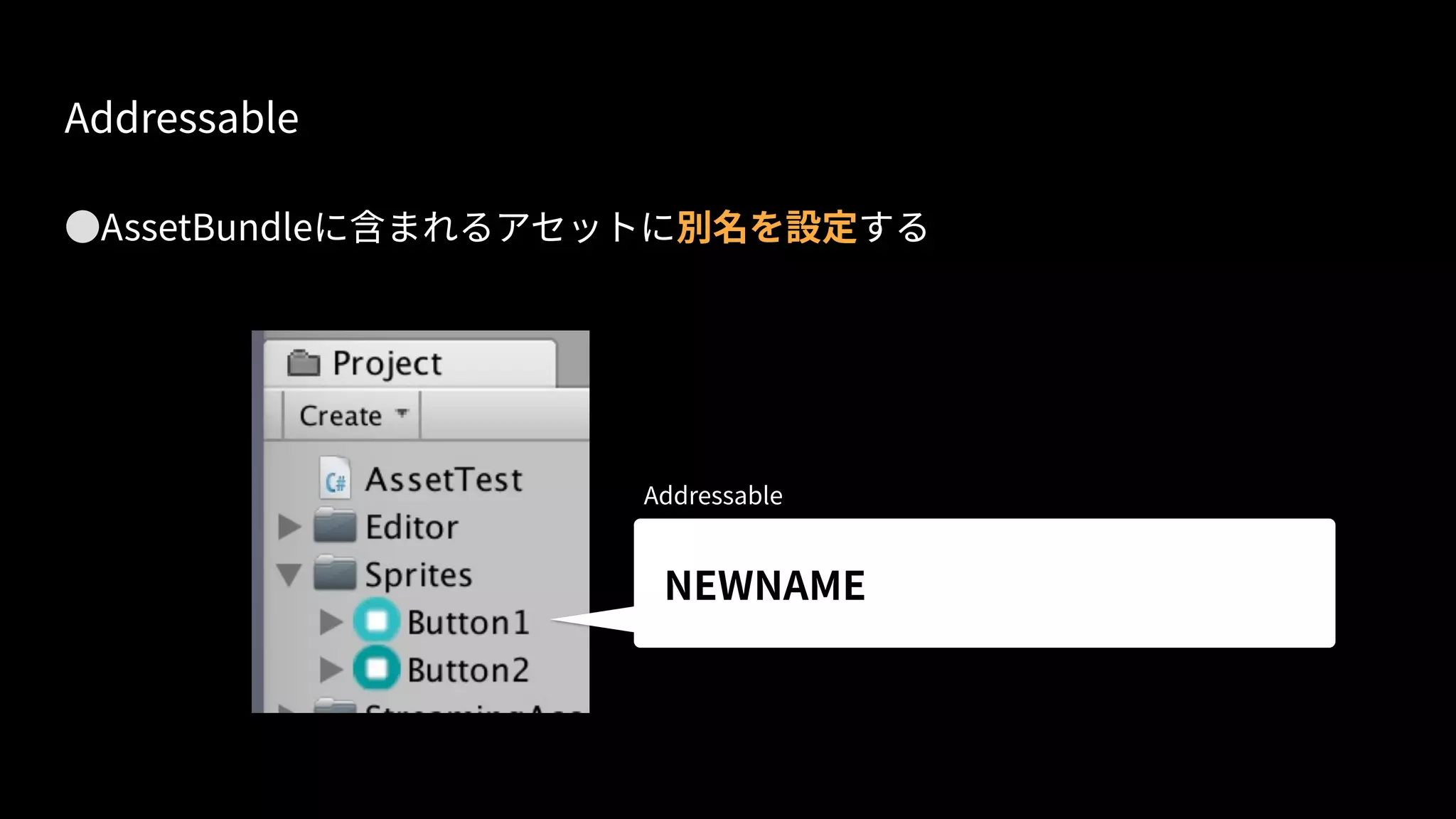Click the Sprites folder icon
Image resolution: width=1456 pixels, height=819 pixels.
(x=335, y=573)
